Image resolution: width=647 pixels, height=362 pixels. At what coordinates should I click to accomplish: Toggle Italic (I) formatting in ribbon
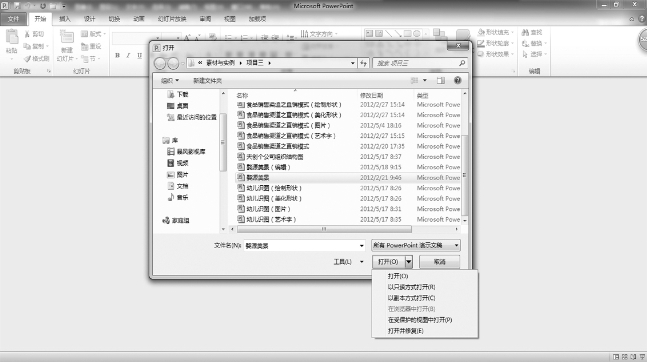128,55
